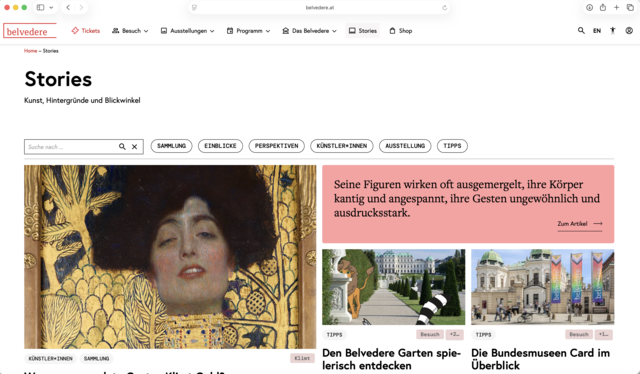This screenshot has width=640, height=374.
Task: Click Besuch tag under Bundesmuseen Card story
Action: 579,334
